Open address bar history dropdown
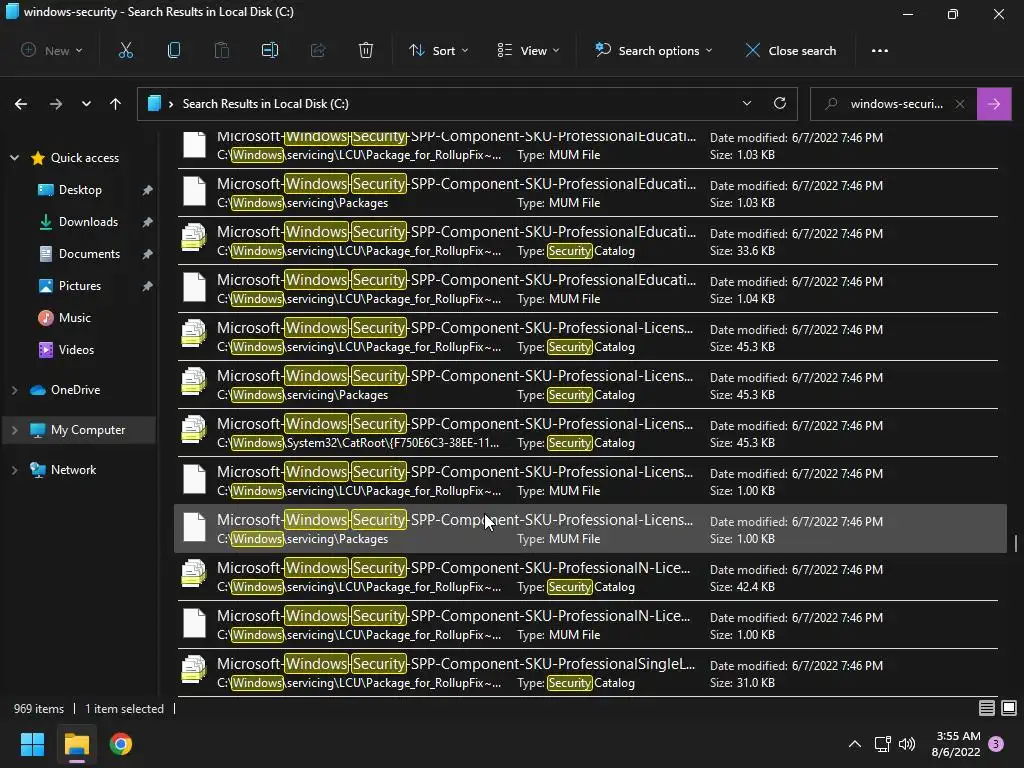 746,103
